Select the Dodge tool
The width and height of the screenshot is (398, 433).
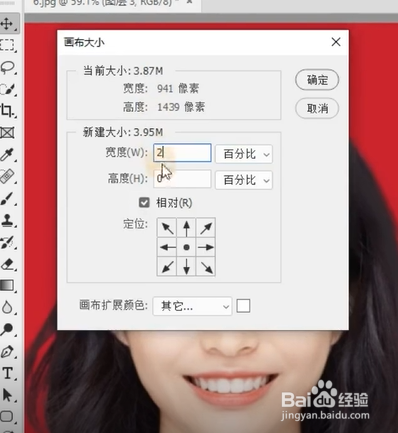click(7, 329)
